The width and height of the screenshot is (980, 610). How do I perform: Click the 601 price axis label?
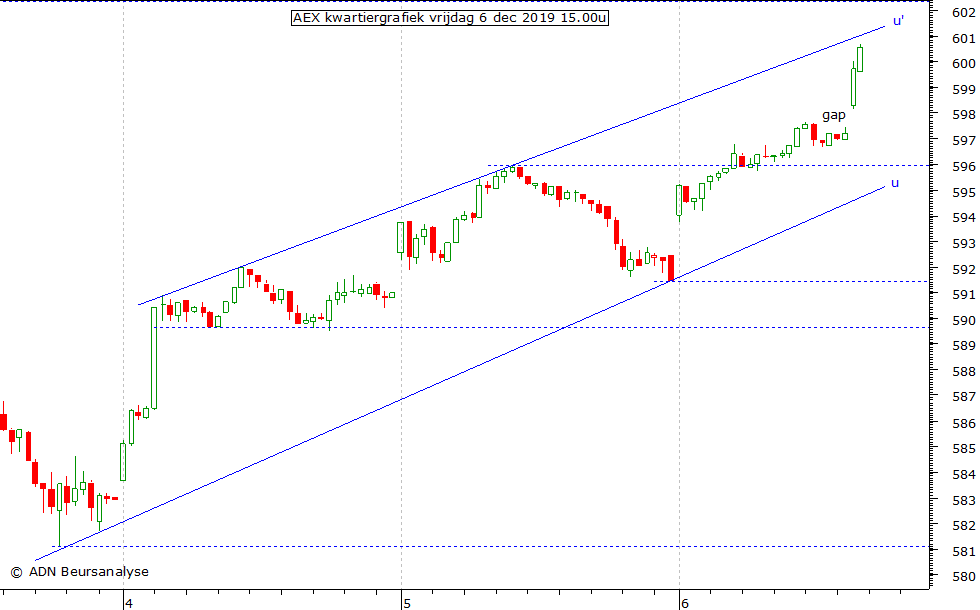[x=963, y=38]
